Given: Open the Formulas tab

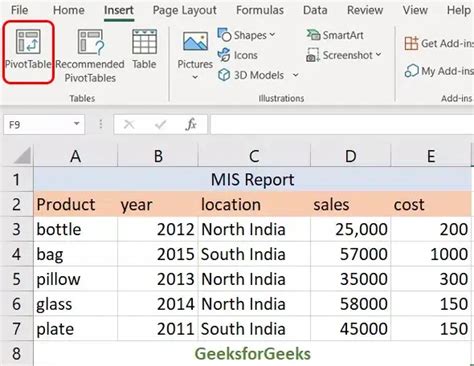Looking at the screenshot, I should [x=260, y=10].
